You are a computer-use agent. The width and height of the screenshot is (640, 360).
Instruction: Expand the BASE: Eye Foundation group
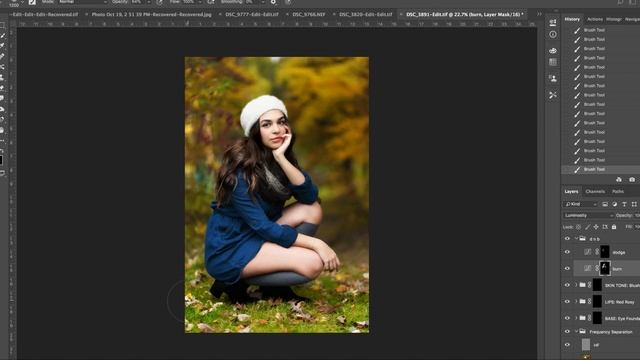click(576, 318)
